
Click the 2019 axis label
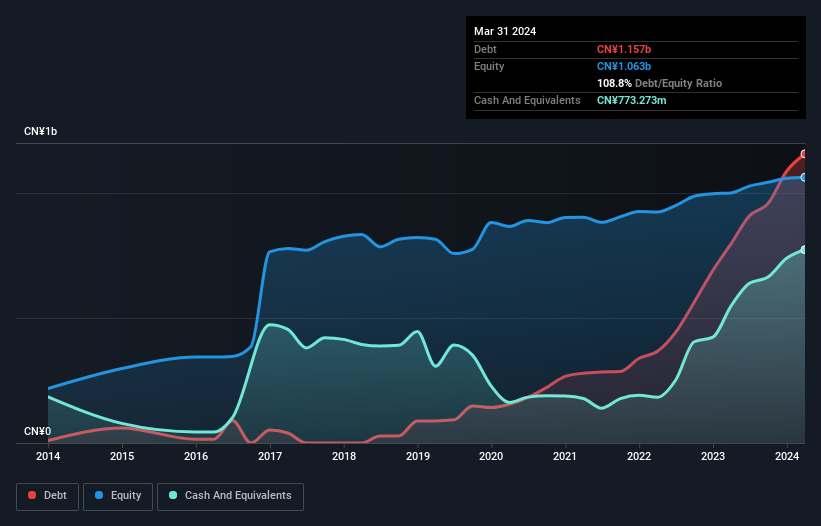[x=418, y=456]
